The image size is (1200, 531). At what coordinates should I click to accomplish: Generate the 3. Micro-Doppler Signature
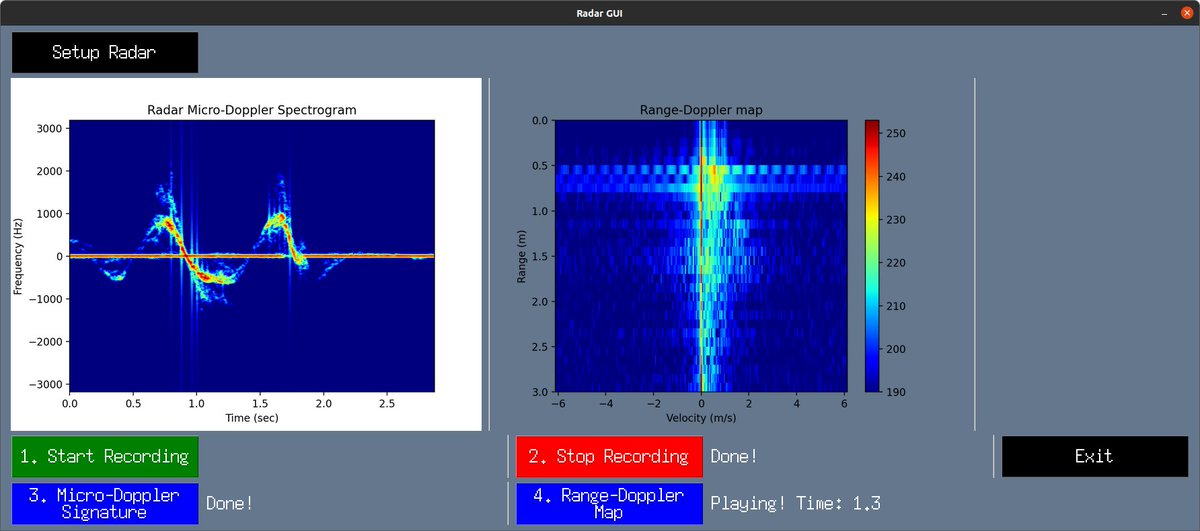point(105,503)
